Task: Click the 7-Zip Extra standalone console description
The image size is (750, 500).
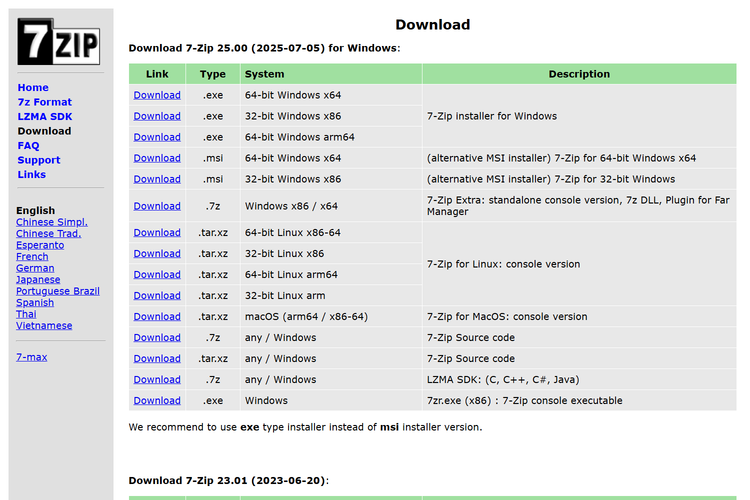Action: point(578,206)
